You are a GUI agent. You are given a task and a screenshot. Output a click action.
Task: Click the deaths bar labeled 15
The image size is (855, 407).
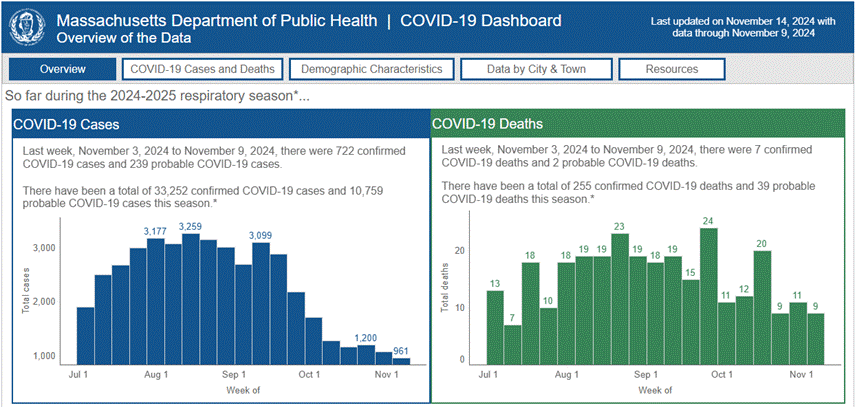pyautogui.click(x=690, y=322)
